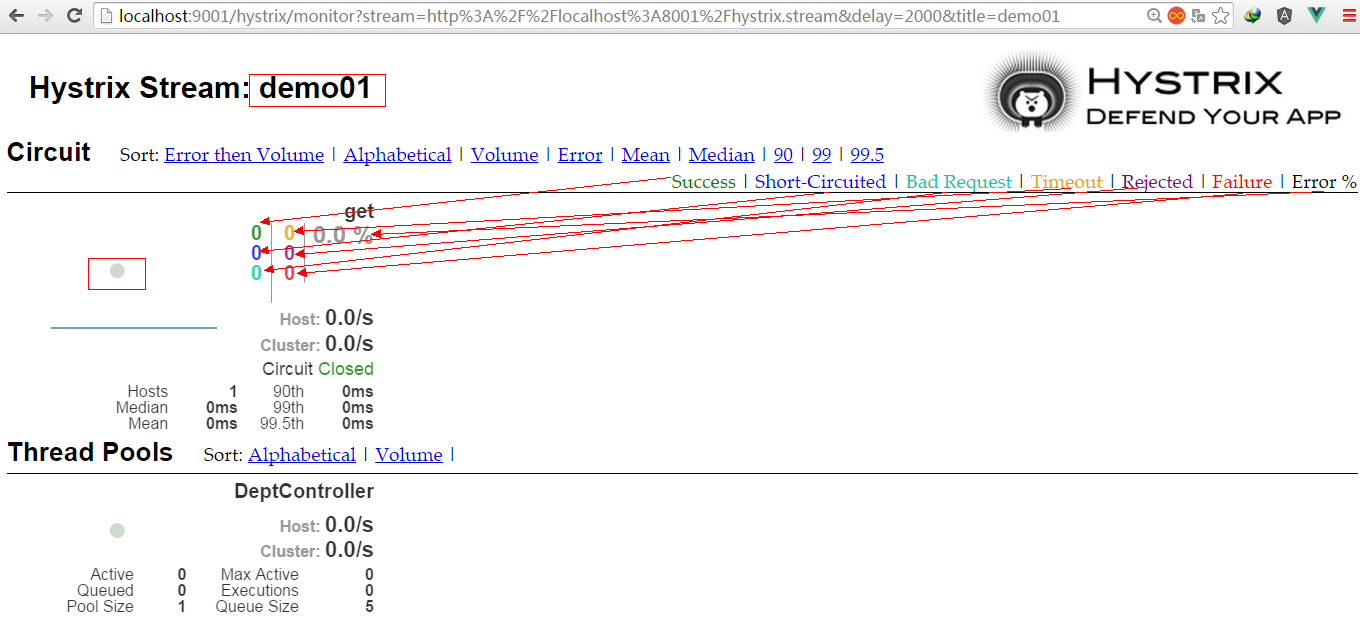Click the DeptController thread pool health circle
This screenshot has width=1360, height=638.
click(x=117, y=530)
